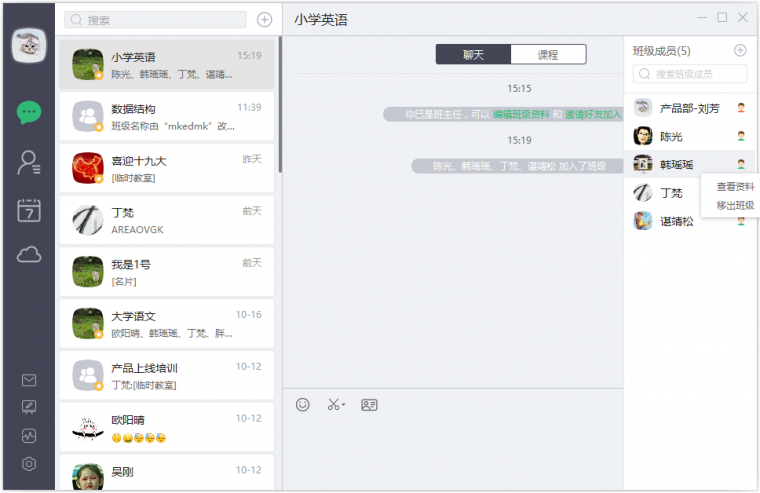760x493 pixels.
Task: Open the settings gear icon in sidebar
Action: (29, 463)
